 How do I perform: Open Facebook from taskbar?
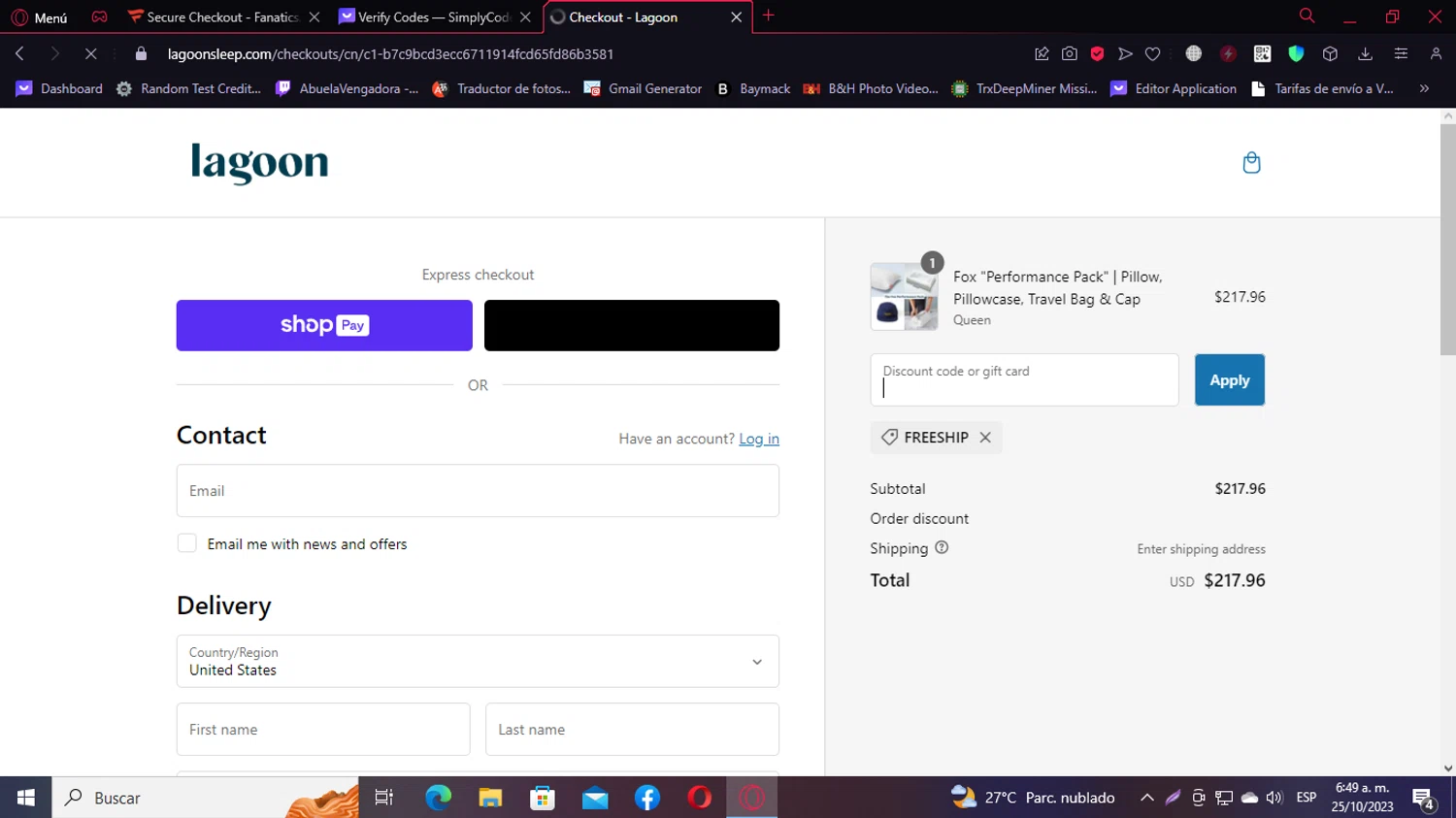pos(647,798)
